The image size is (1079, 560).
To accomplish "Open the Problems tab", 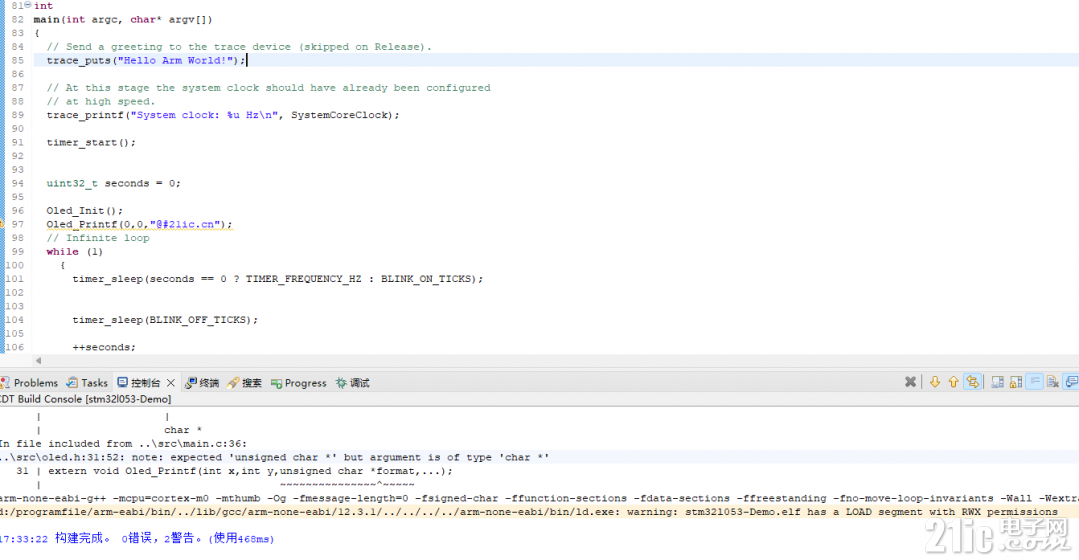I will click(x=30, y=383).
